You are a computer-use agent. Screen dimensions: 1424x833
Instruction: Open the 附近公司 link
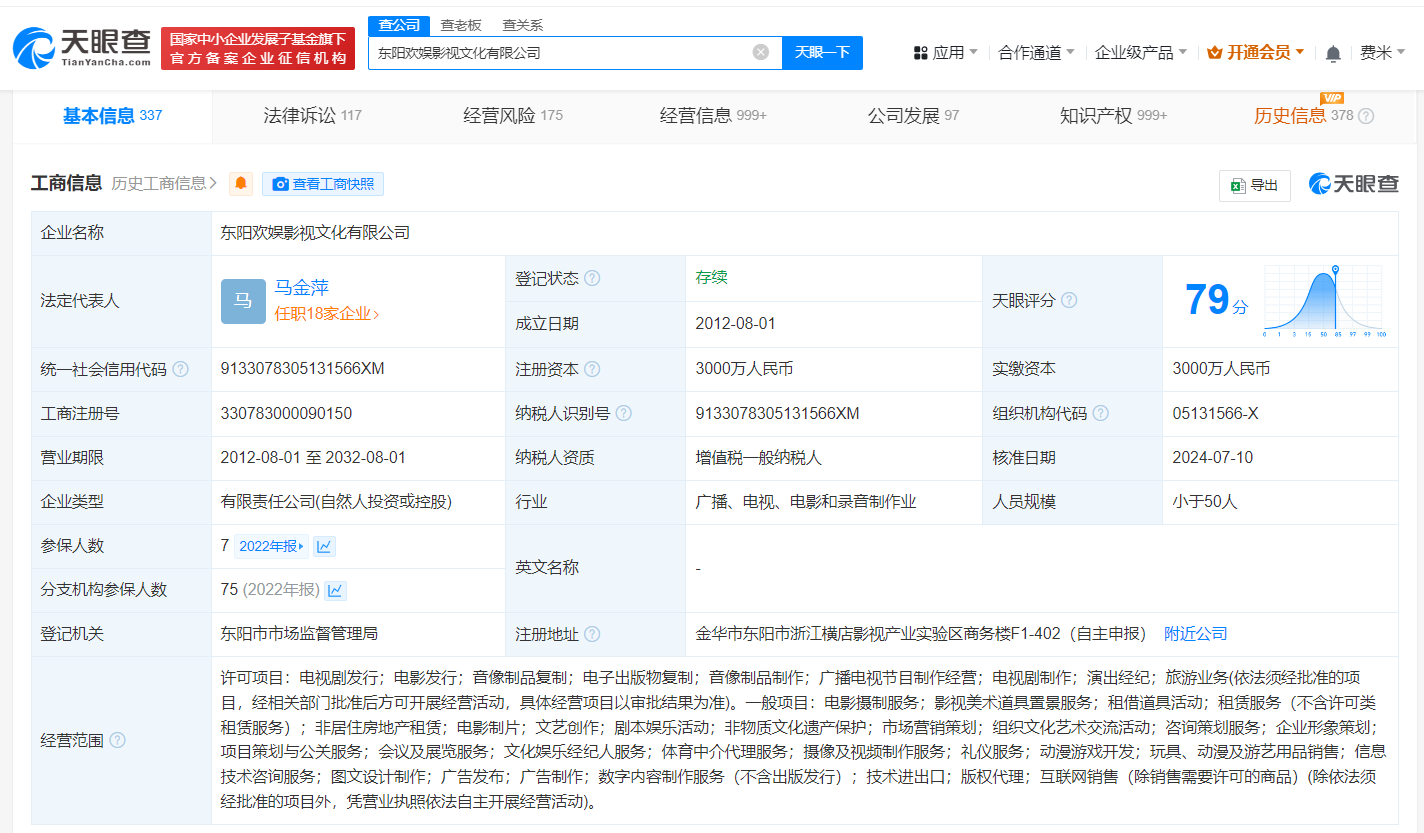1194,633
